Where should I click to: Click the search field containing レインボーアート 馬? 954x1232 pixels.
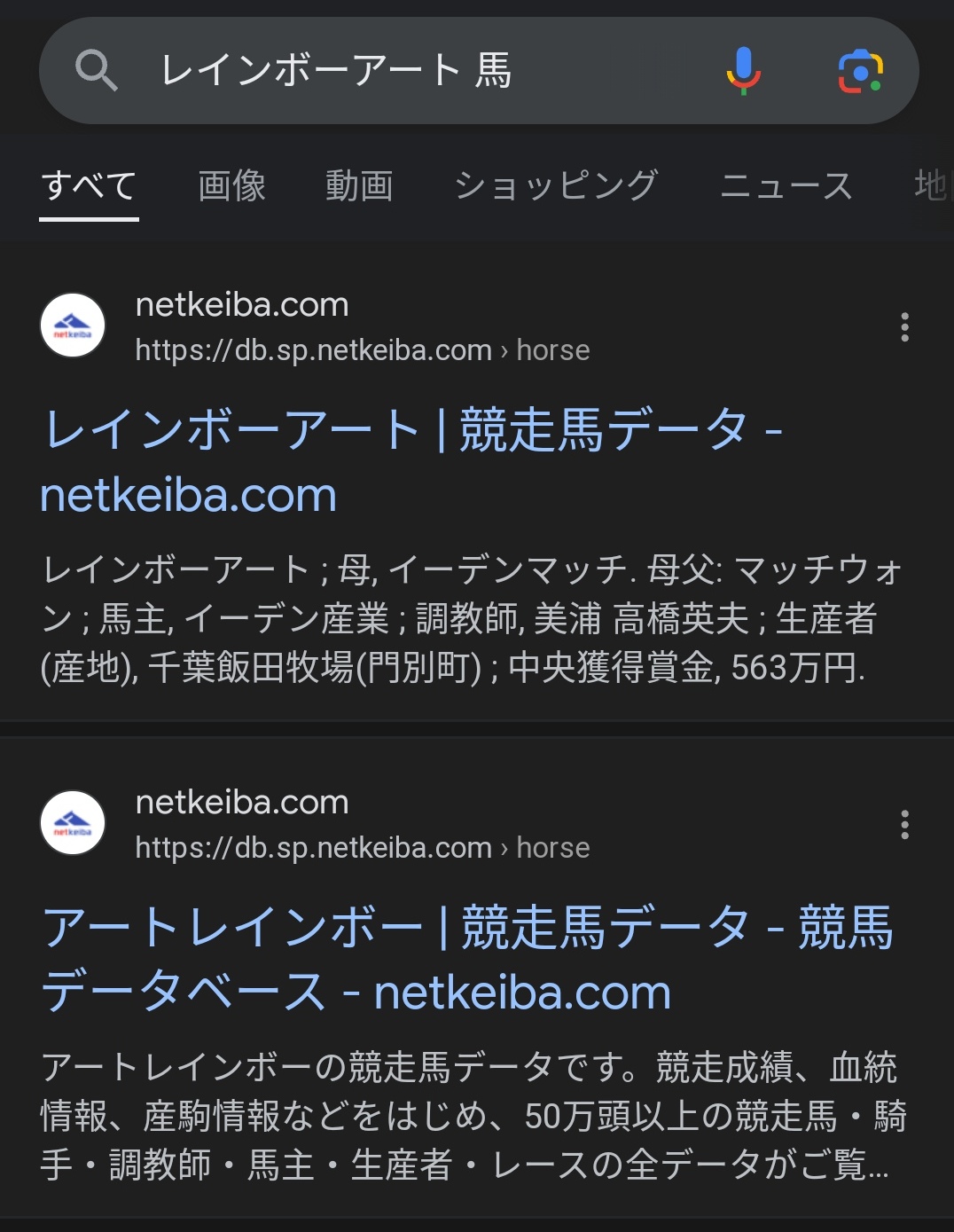(x=426, y=70)
